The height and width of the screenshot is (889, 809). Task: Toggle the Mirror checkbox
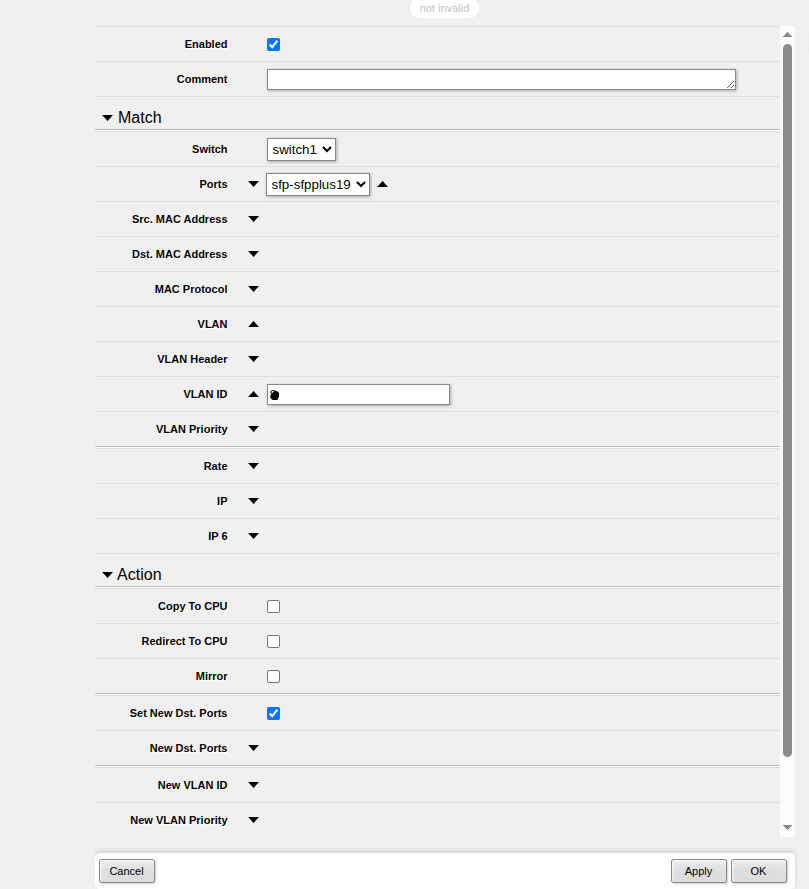pyautogui.click(x=274, y=676)
